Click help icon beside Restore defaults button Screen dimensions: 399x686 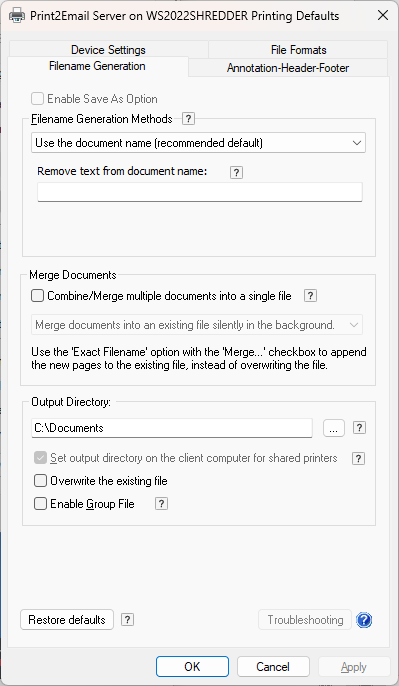[127, 620]
